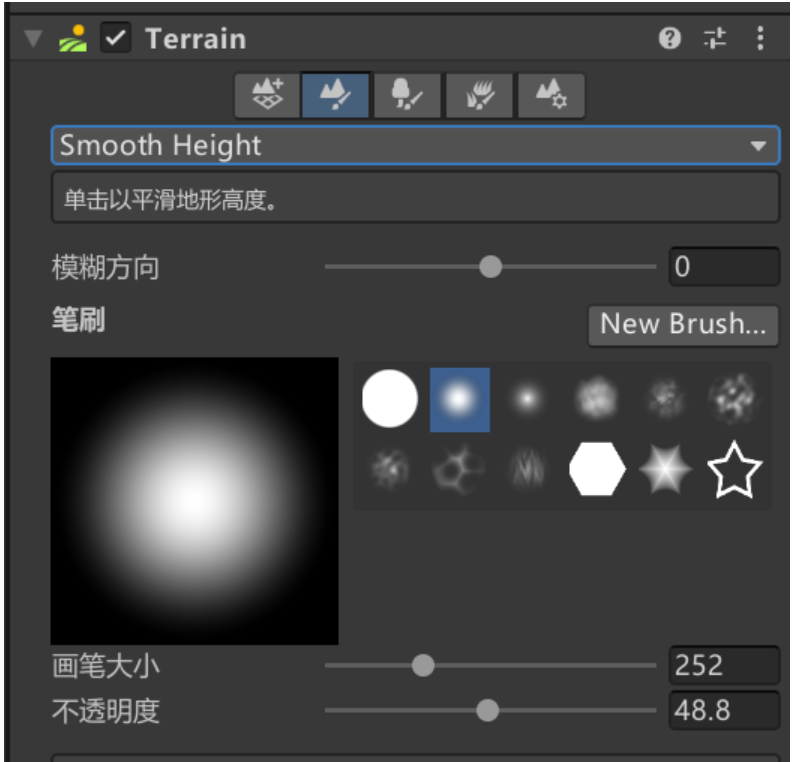Select the Paint Details tool
Viewport: 796px width, 762px height.
coord(479,95)
